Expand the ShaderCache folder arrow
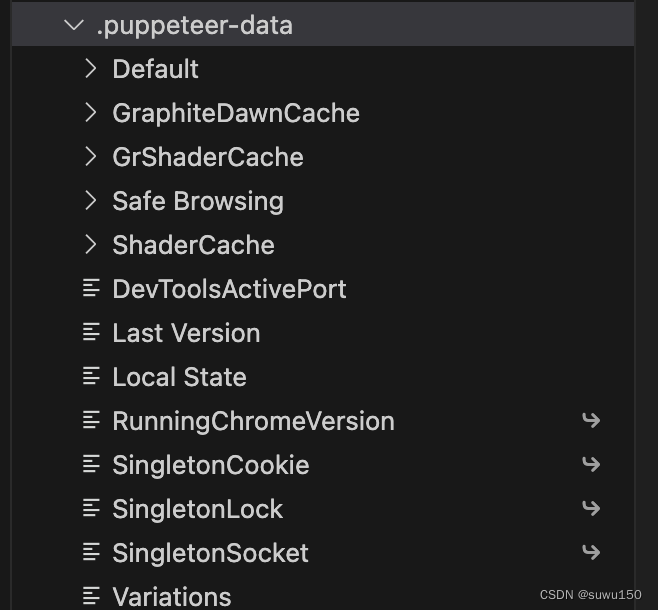Image resolution: width=658 pixels, height=610 pixels. pos(91,245)
